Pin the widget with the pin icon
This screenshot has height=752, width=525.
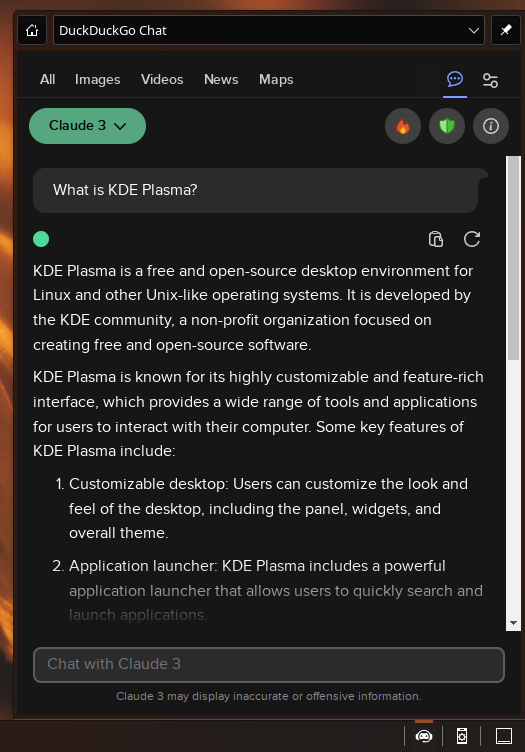point(506,30)
